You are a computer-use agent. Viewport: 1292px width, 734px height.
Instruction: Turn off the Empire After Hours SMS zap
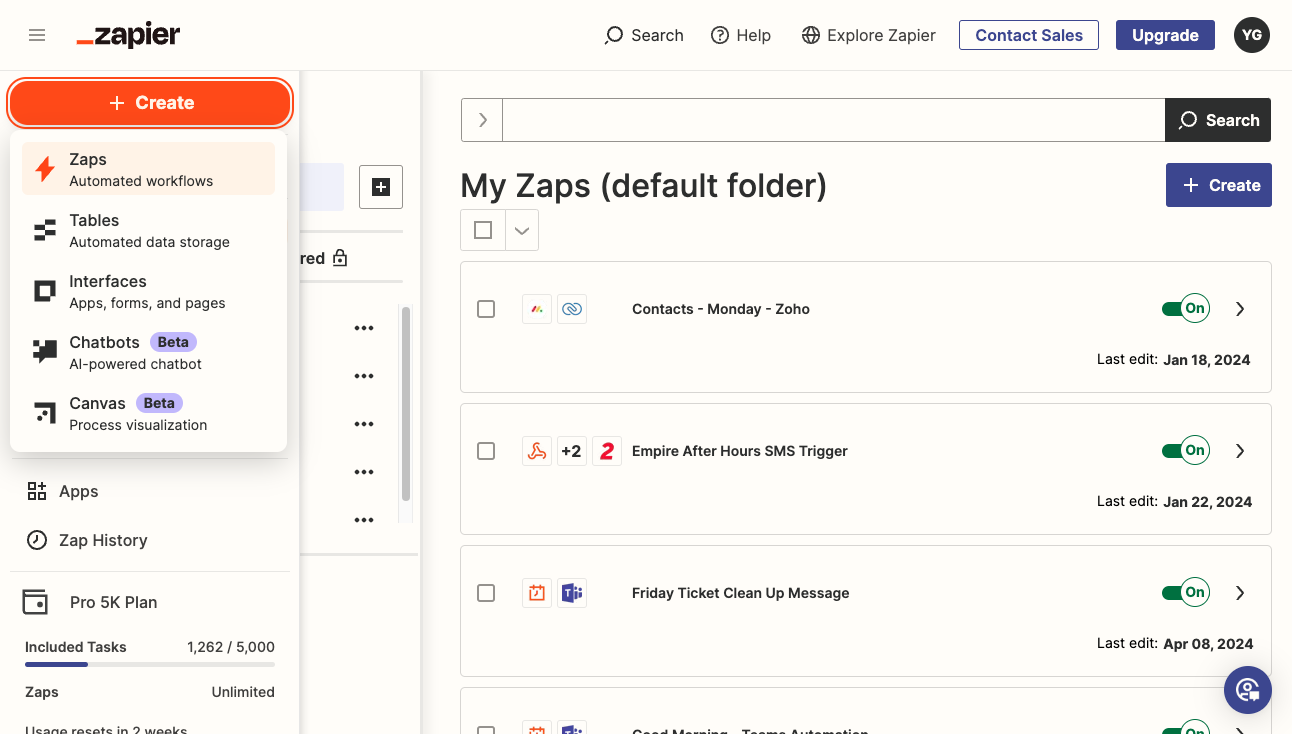point(1186,451)
